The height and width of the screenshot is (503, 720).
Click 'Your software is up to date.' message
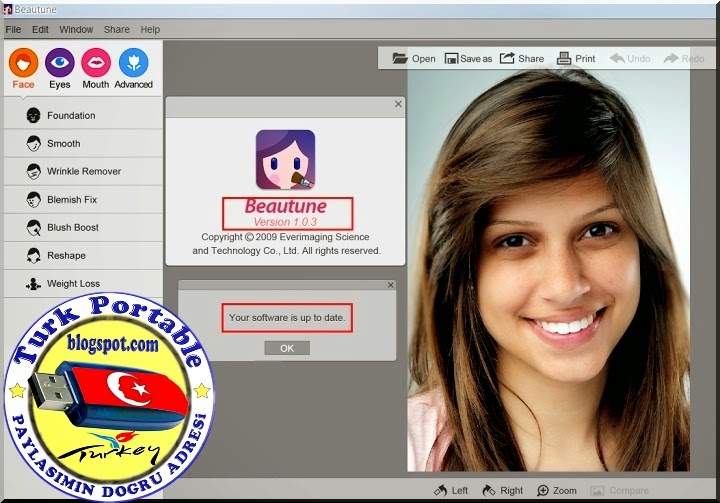287,317
